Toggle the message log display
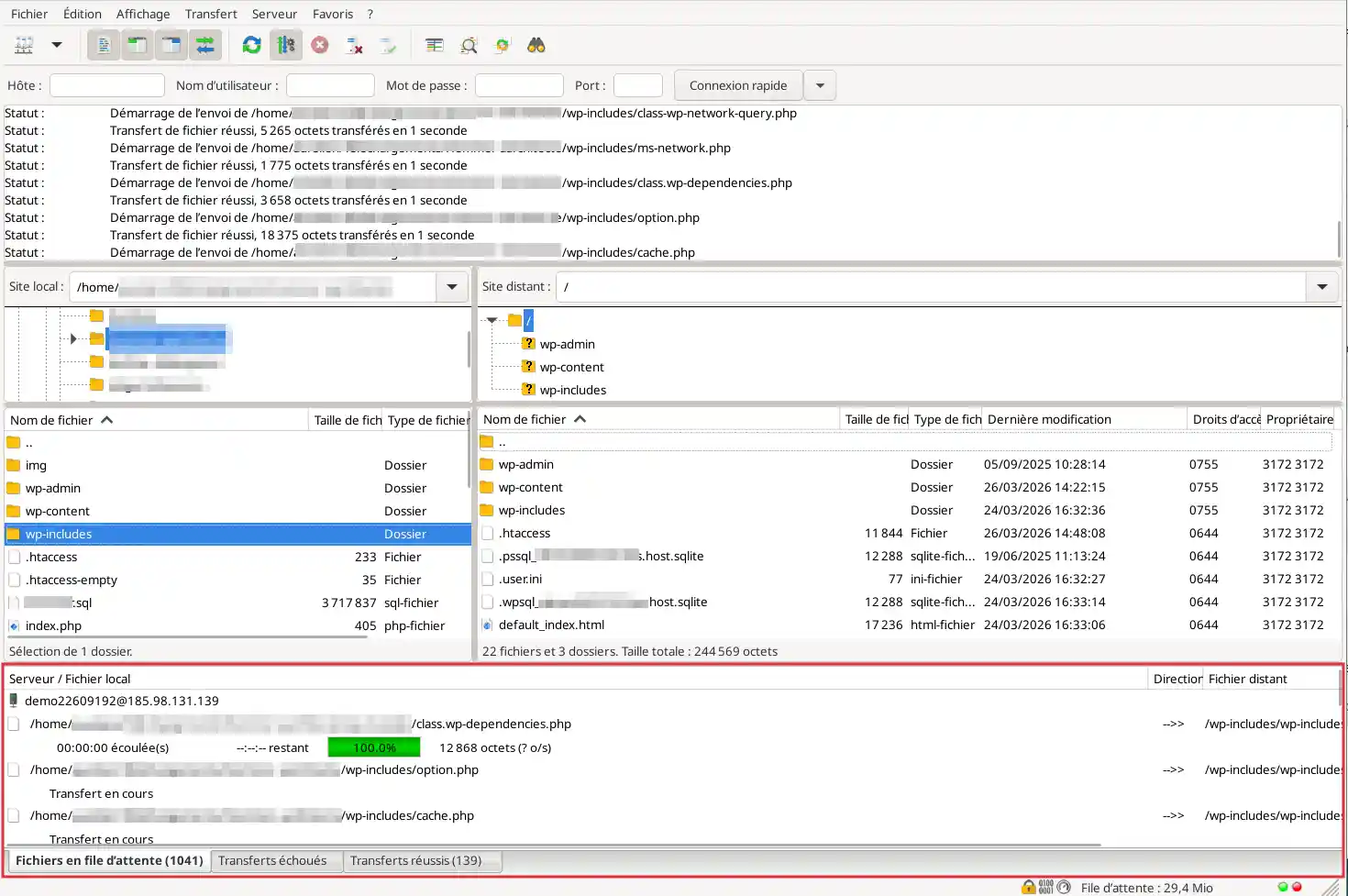1348x896 pixels. tap(103, 44)
